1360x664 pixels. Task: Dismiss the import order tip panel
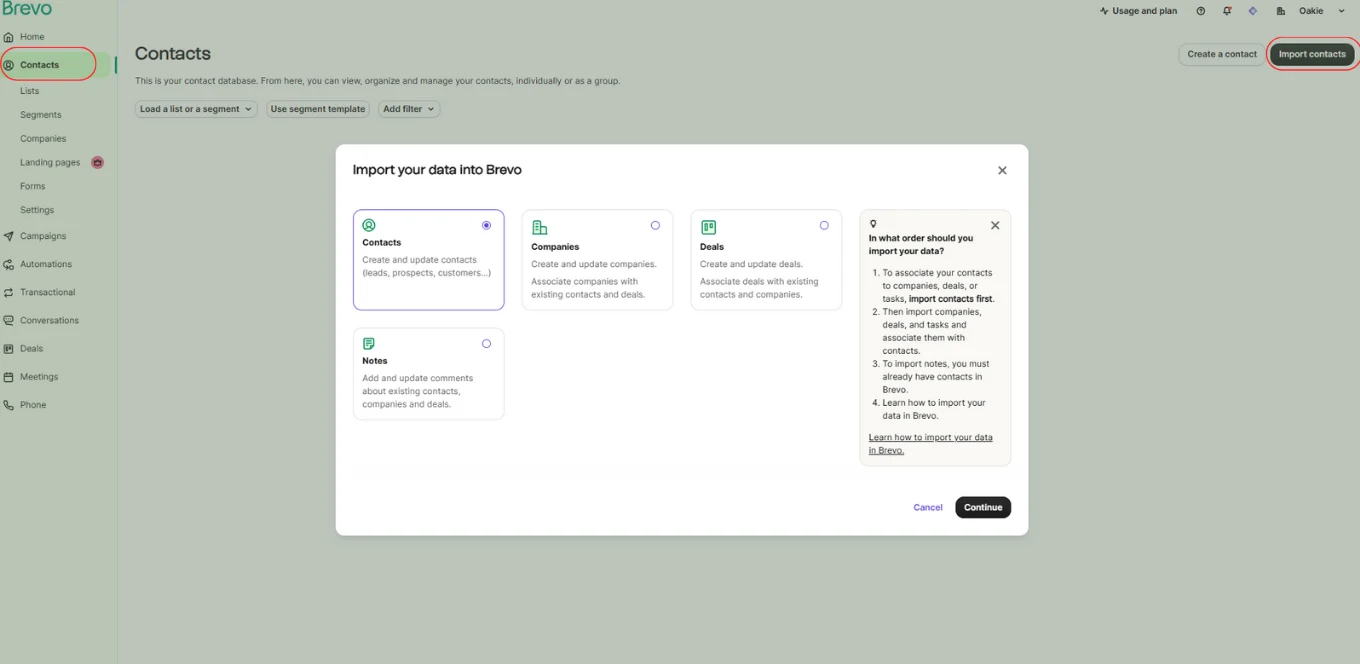[x=995, y=225]
